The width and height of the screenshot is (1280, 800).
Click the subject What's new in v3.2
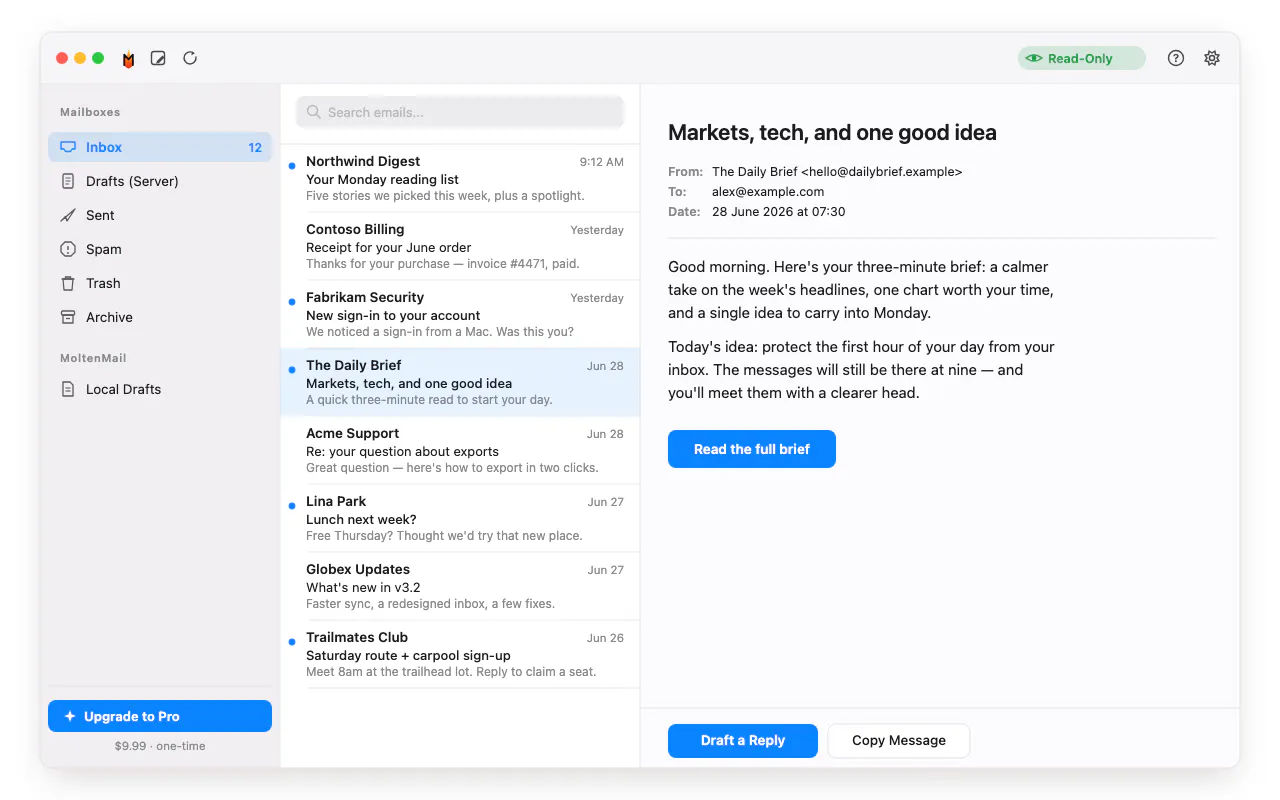(x=363, y=587)
